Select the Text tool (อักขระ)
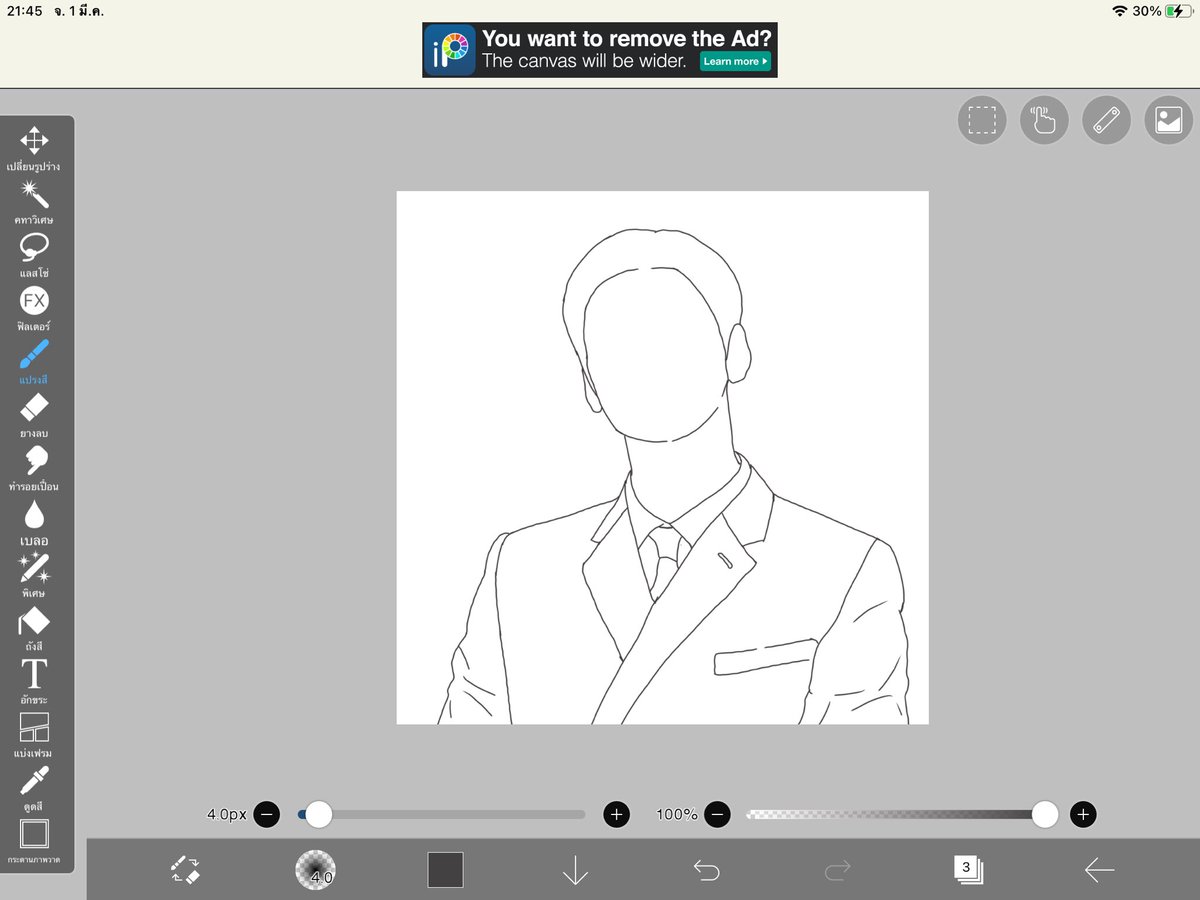Image resolution: width=1200 pixels, height=900 pixels. pyautogui.click(x=34, y=683)
